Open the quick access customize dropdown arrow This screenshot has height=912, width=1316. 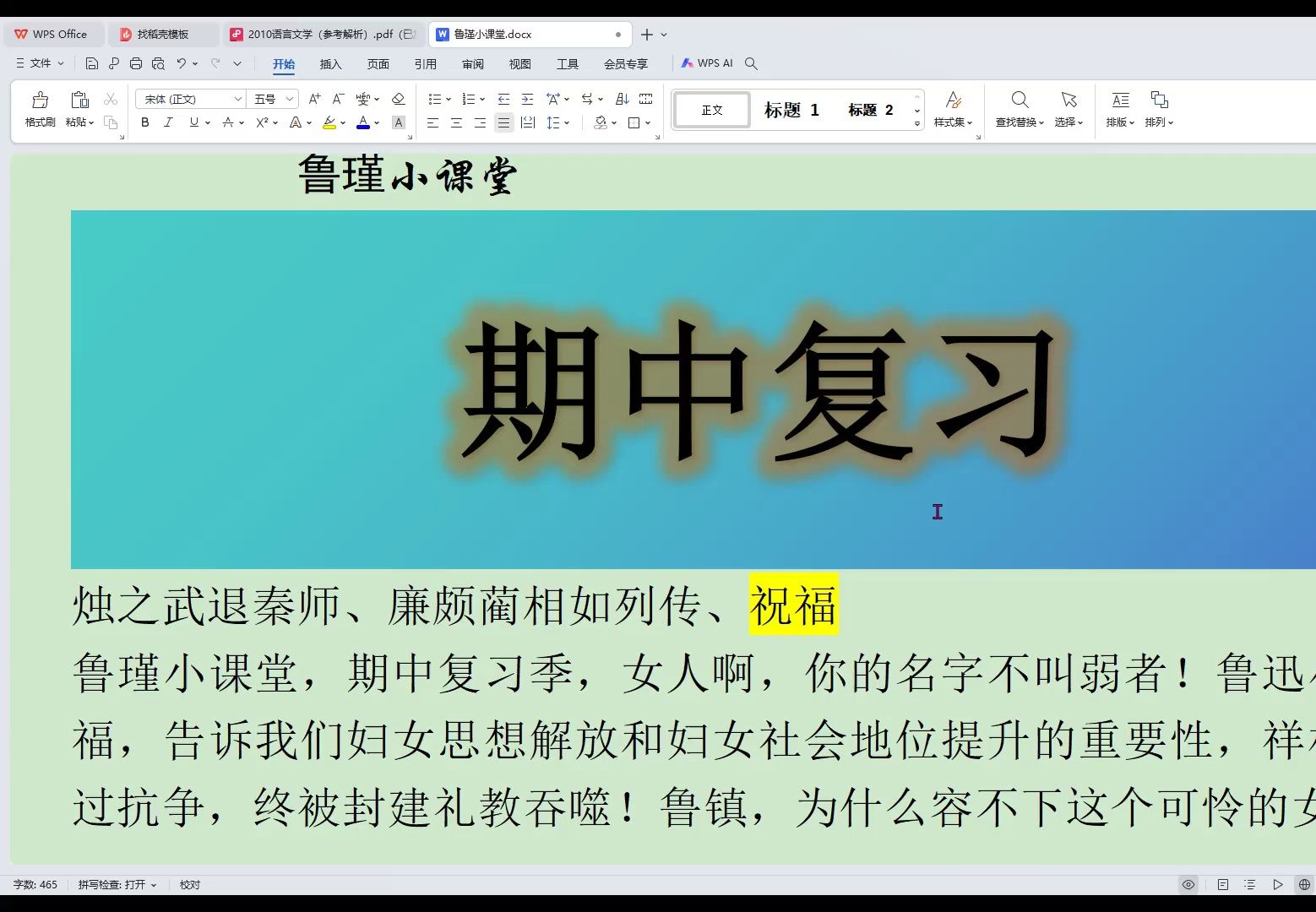click(x=237, y=63)
